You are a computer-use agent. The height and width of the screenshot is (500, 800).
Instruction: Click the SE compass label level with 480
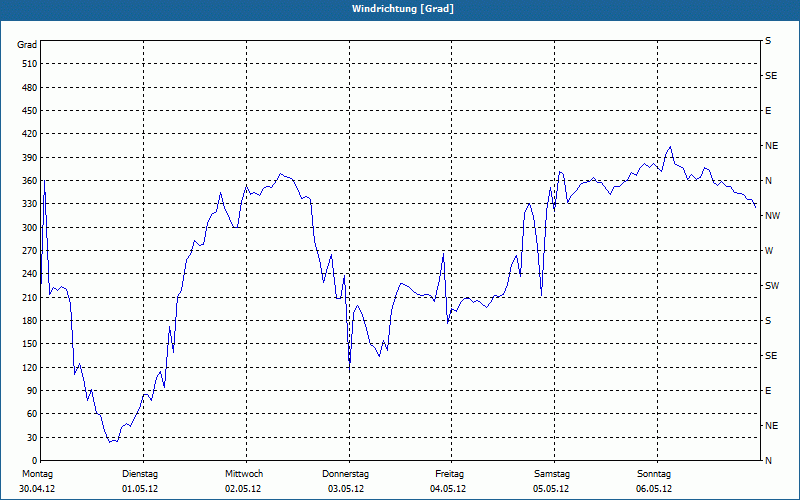[771, 76]
